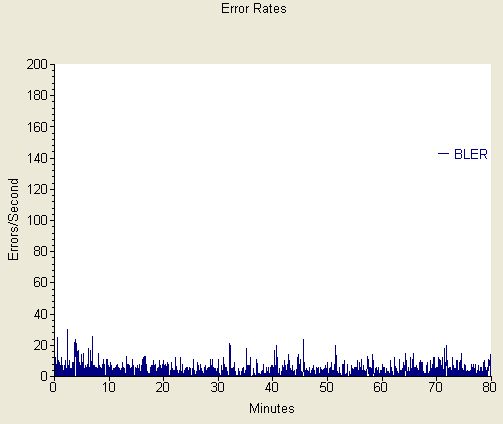Click the error spike near 32 minutes
503x424 pixels.
click(x=230, y=359)
